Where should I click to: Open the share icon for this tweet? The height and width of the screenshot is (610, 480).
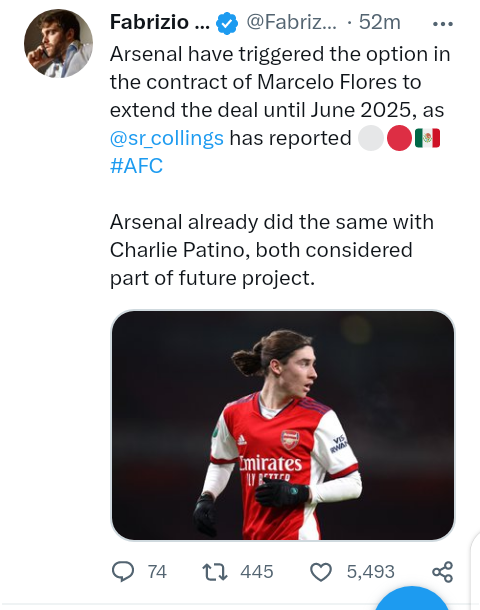[x=443, y=572]
